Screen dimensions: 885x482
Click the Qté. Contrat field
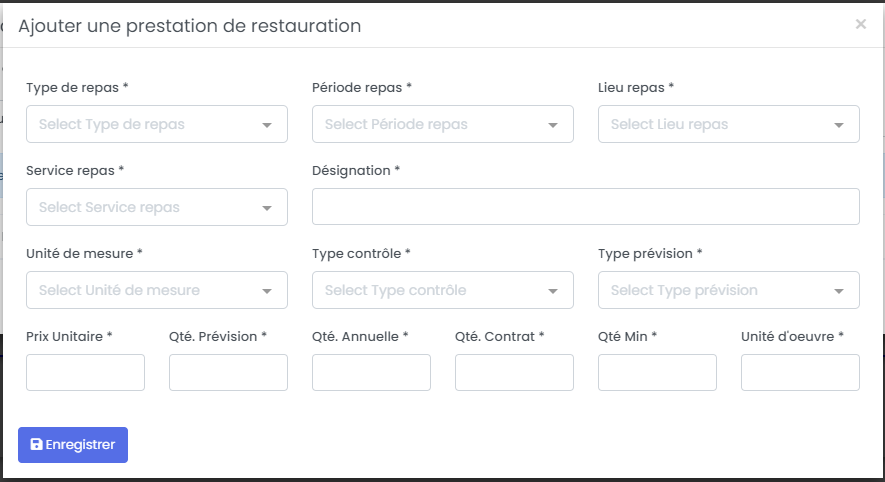514,373
